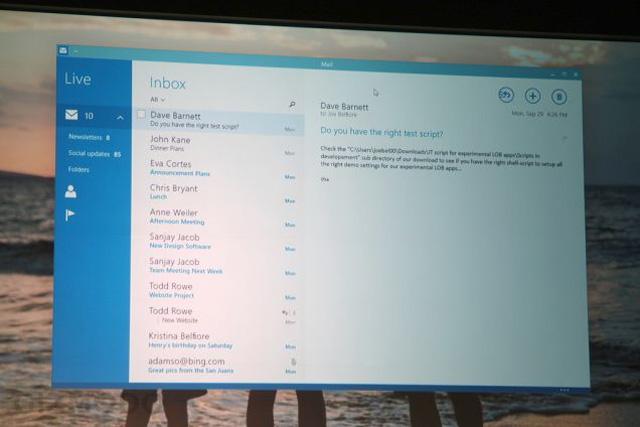Image resolution: width=640 pixels, height=427 pixels.
Task: Open adamso@bing.com Great pics message
Action: 218,366
